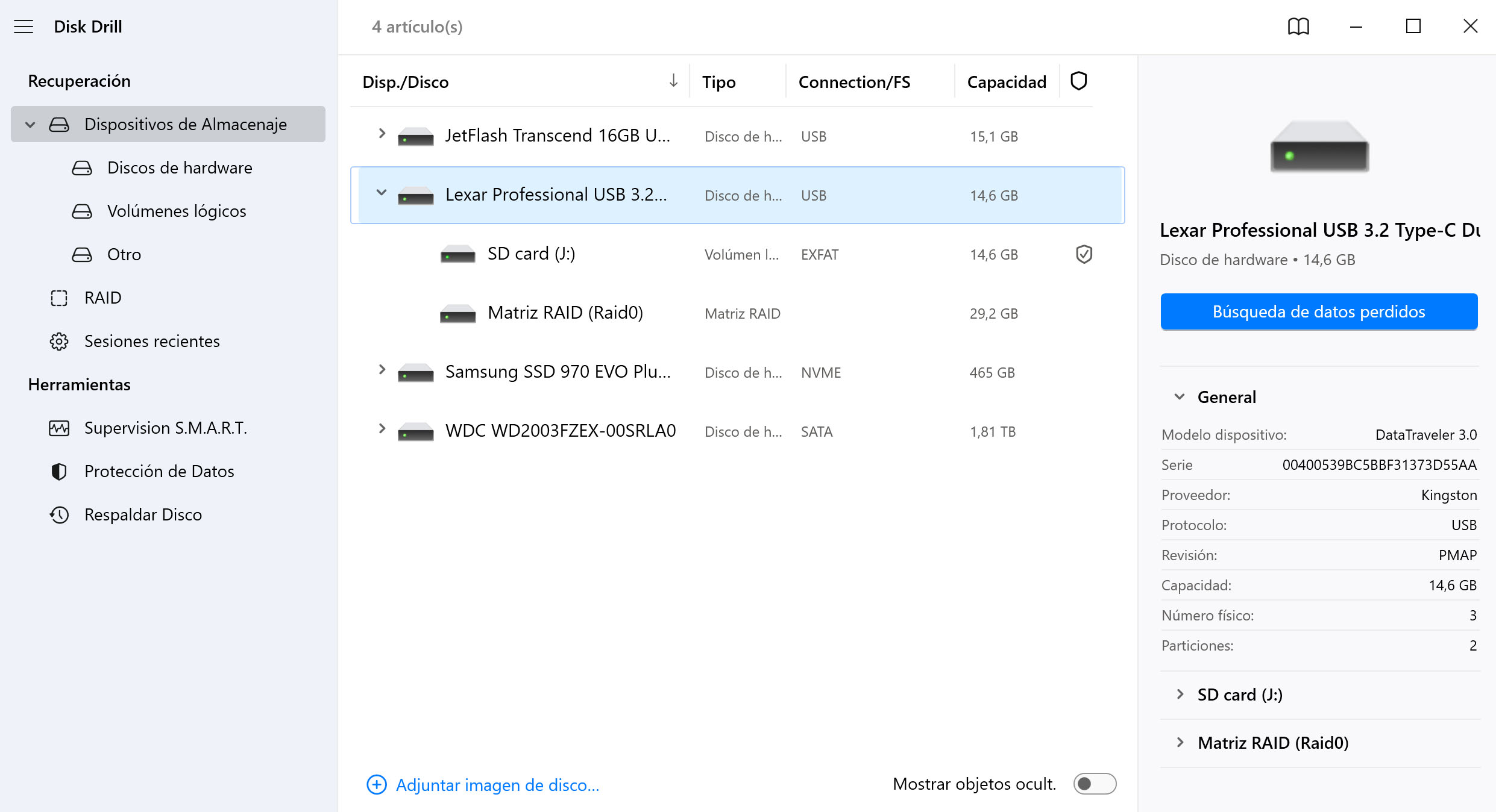The image size is (1496, 812).
Task: Collapse the Lexar Professional USB row
Action: [382, 193]
